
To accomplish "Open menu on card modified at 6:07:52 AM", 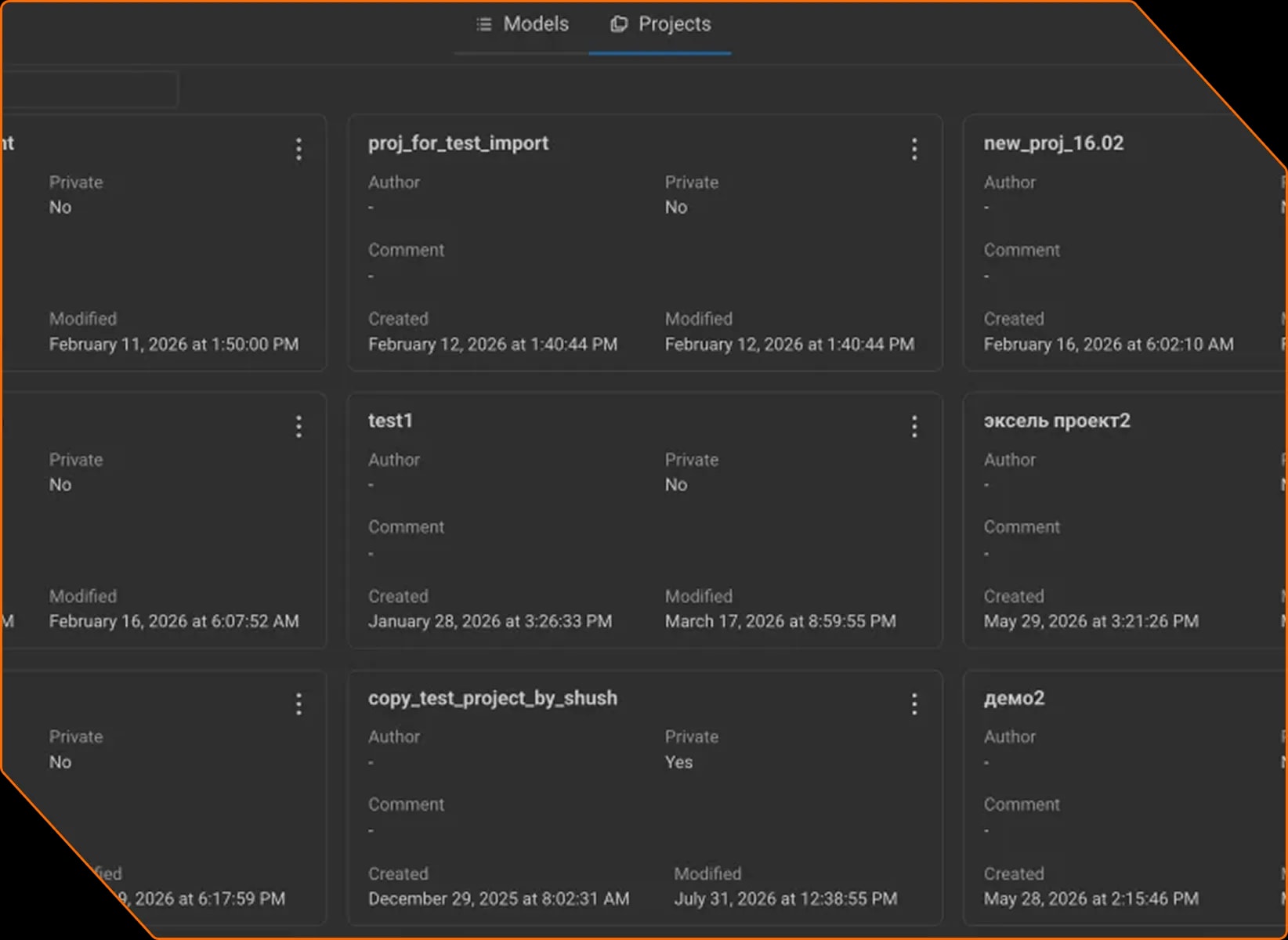I will (x=298, y=426).
